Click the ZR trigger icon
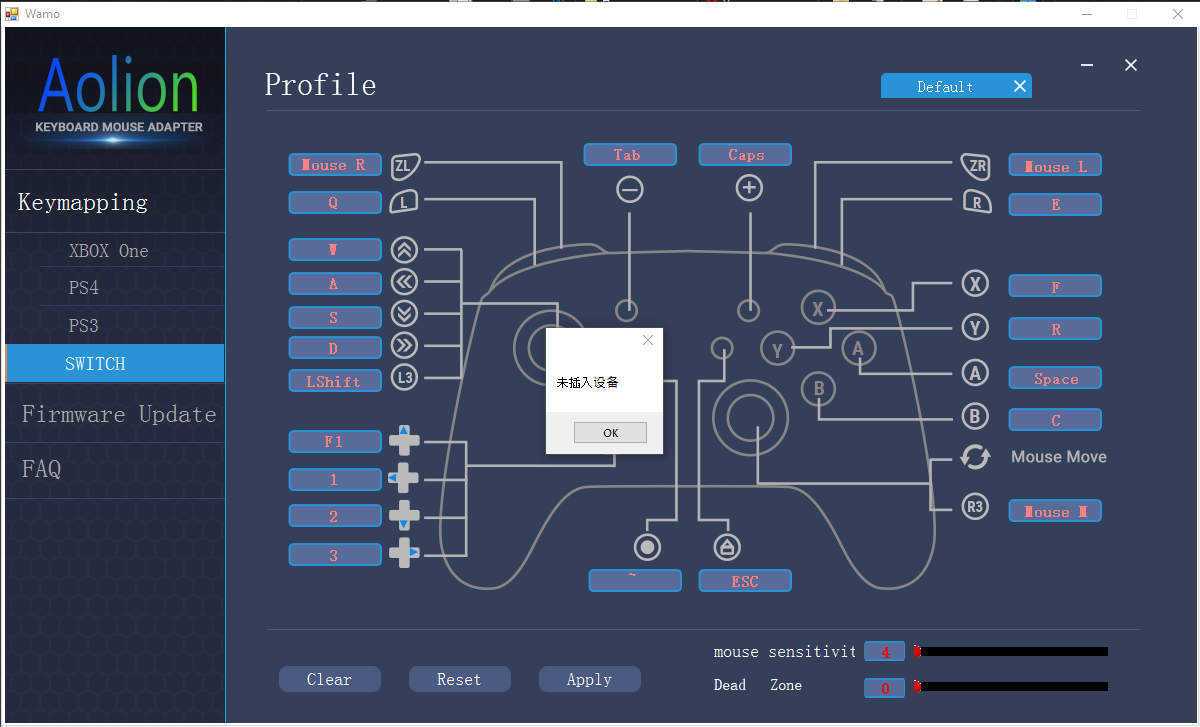This screenshot has width=1200, height=727. [x=975, y=166]
